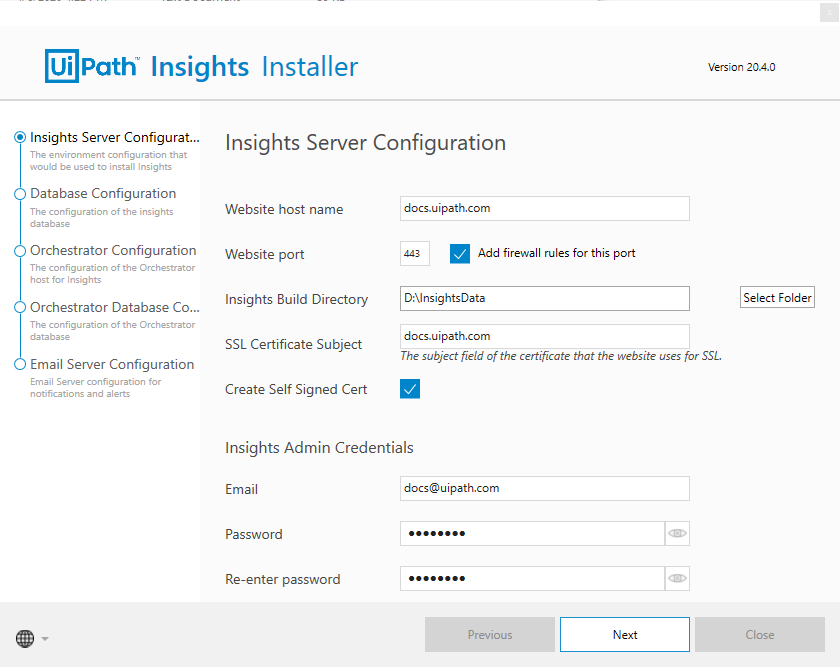
Task: Show password via Password field eye icon
Action: click(677, 534)
